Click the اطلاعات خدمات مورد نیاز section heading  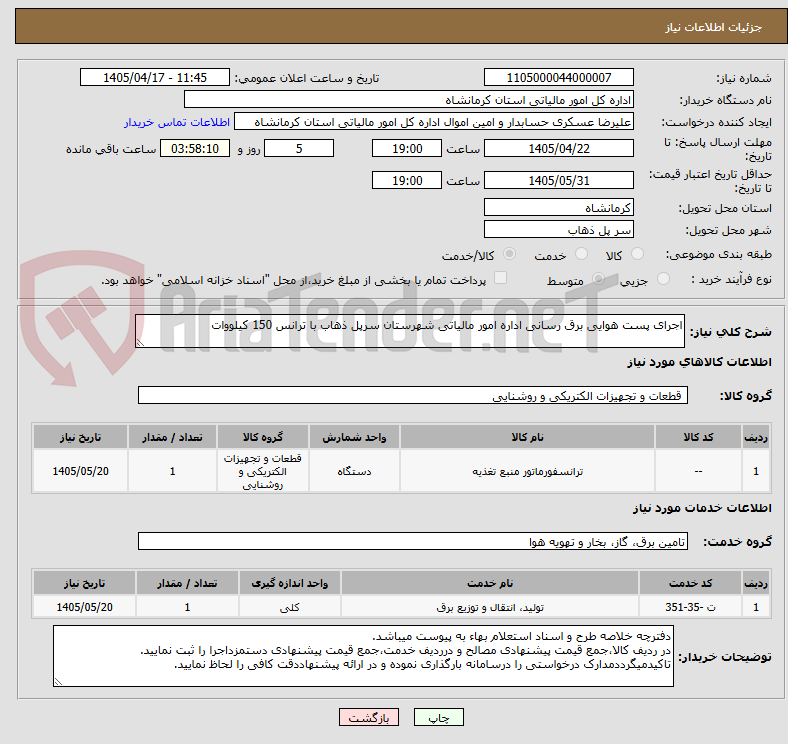pos(702,508)
